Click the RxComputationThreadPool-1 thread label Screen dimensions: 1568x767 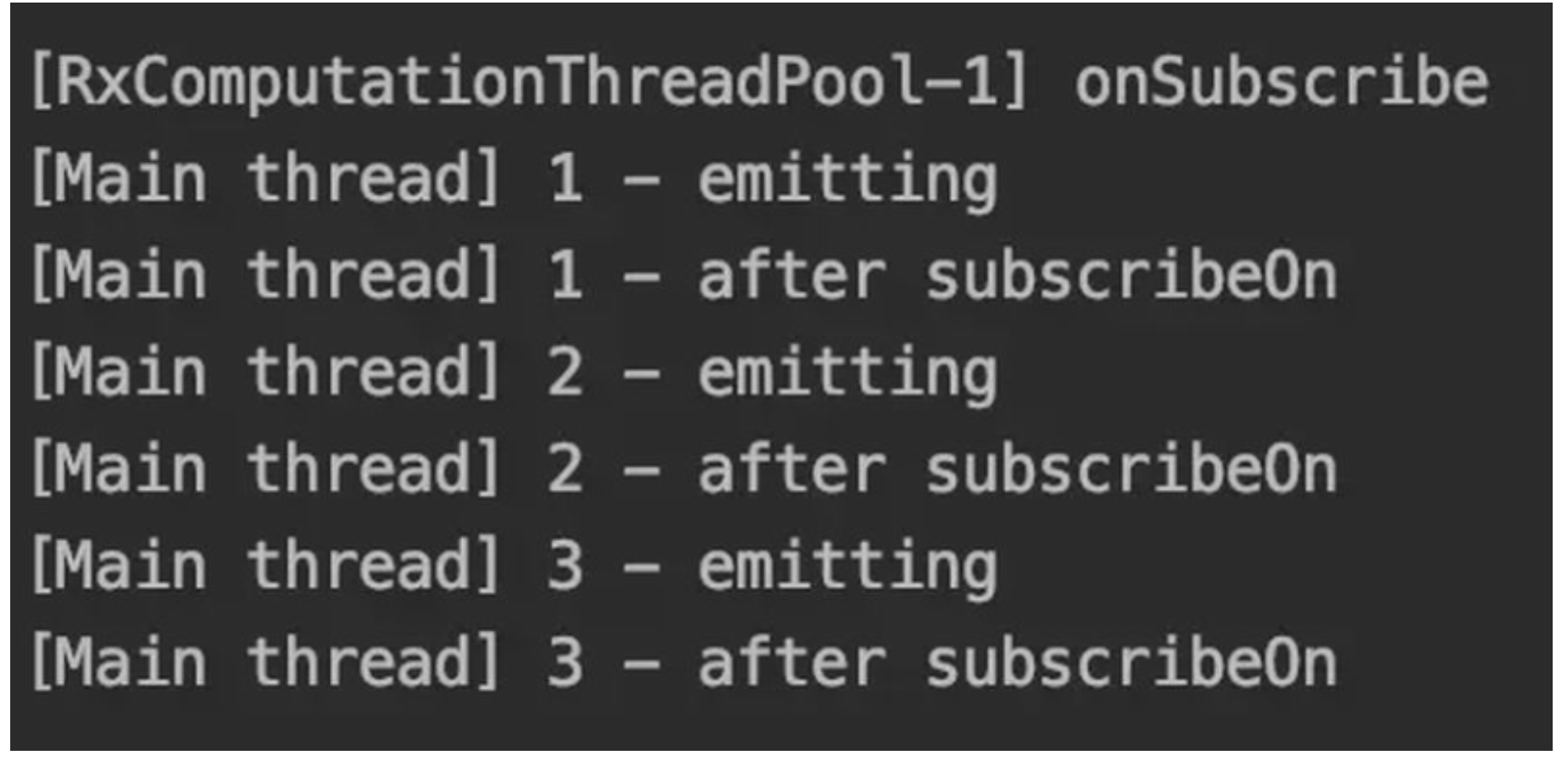(530, 82)
